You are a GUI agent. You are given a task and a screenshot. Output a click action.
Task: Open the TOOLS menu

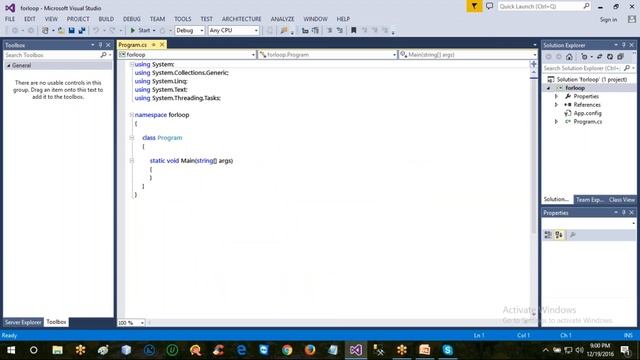click(182, 19)
